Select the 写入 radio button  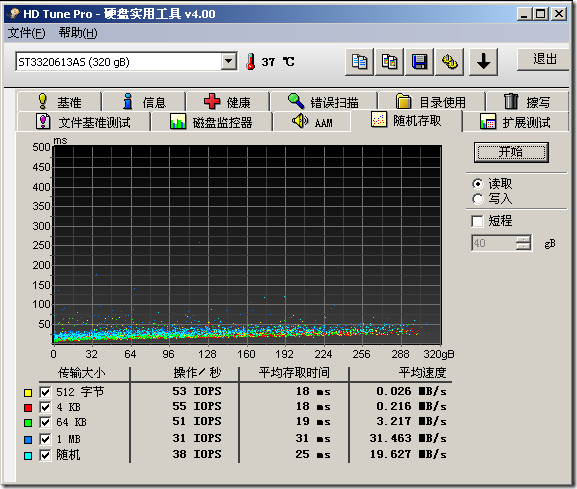point(478,199)
